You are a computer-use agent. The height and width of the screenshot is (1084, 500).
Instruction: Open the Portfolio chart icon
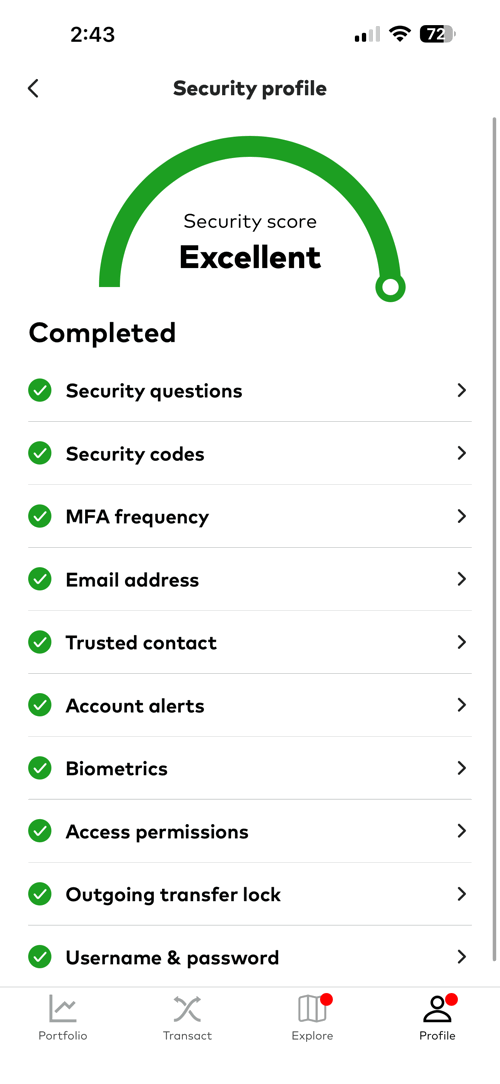point(63,1008)
